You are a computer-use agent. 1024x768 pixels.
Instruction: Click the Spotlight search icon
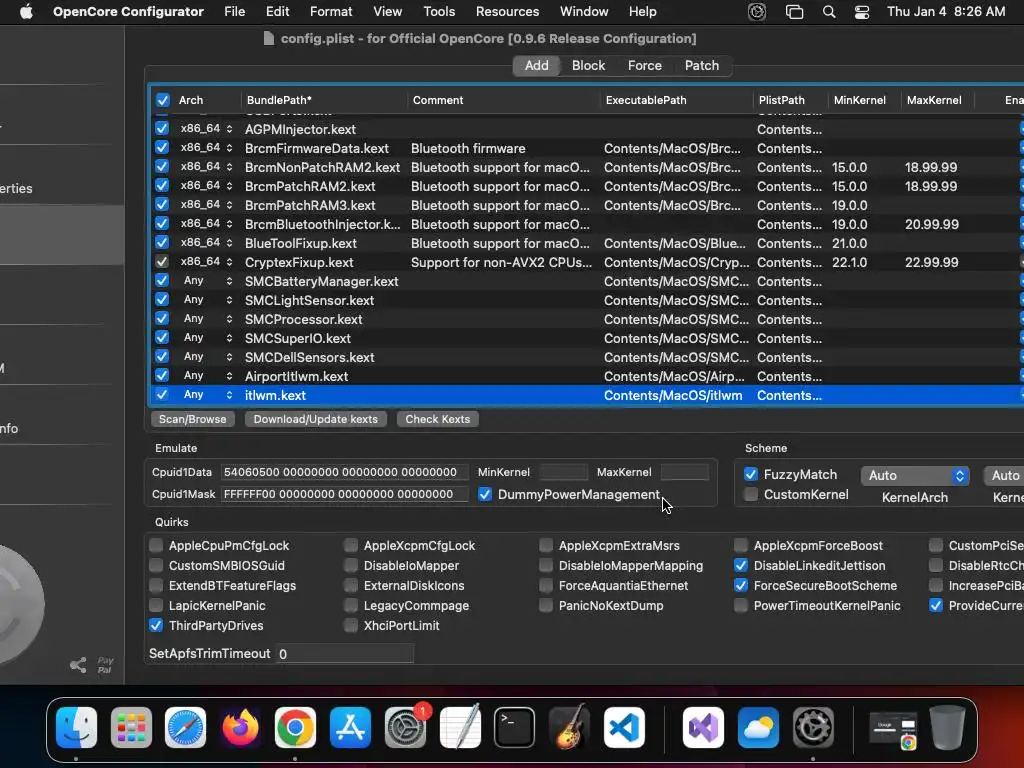pos(829,12)
